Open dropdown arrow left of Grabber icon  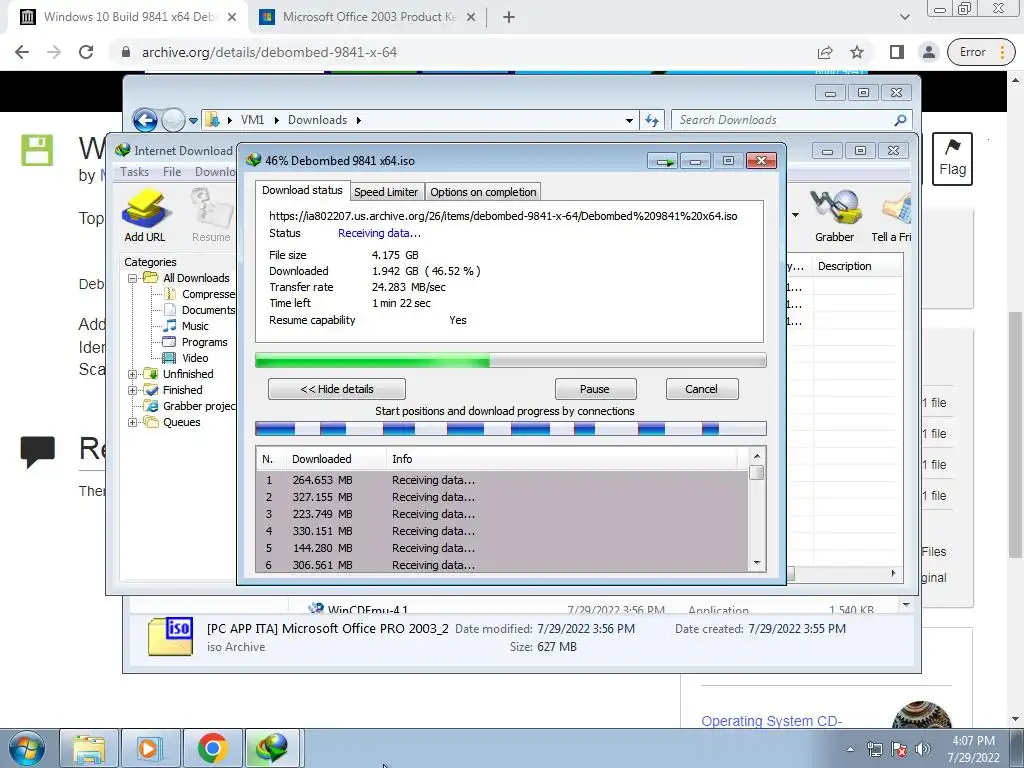click(795, 215)
